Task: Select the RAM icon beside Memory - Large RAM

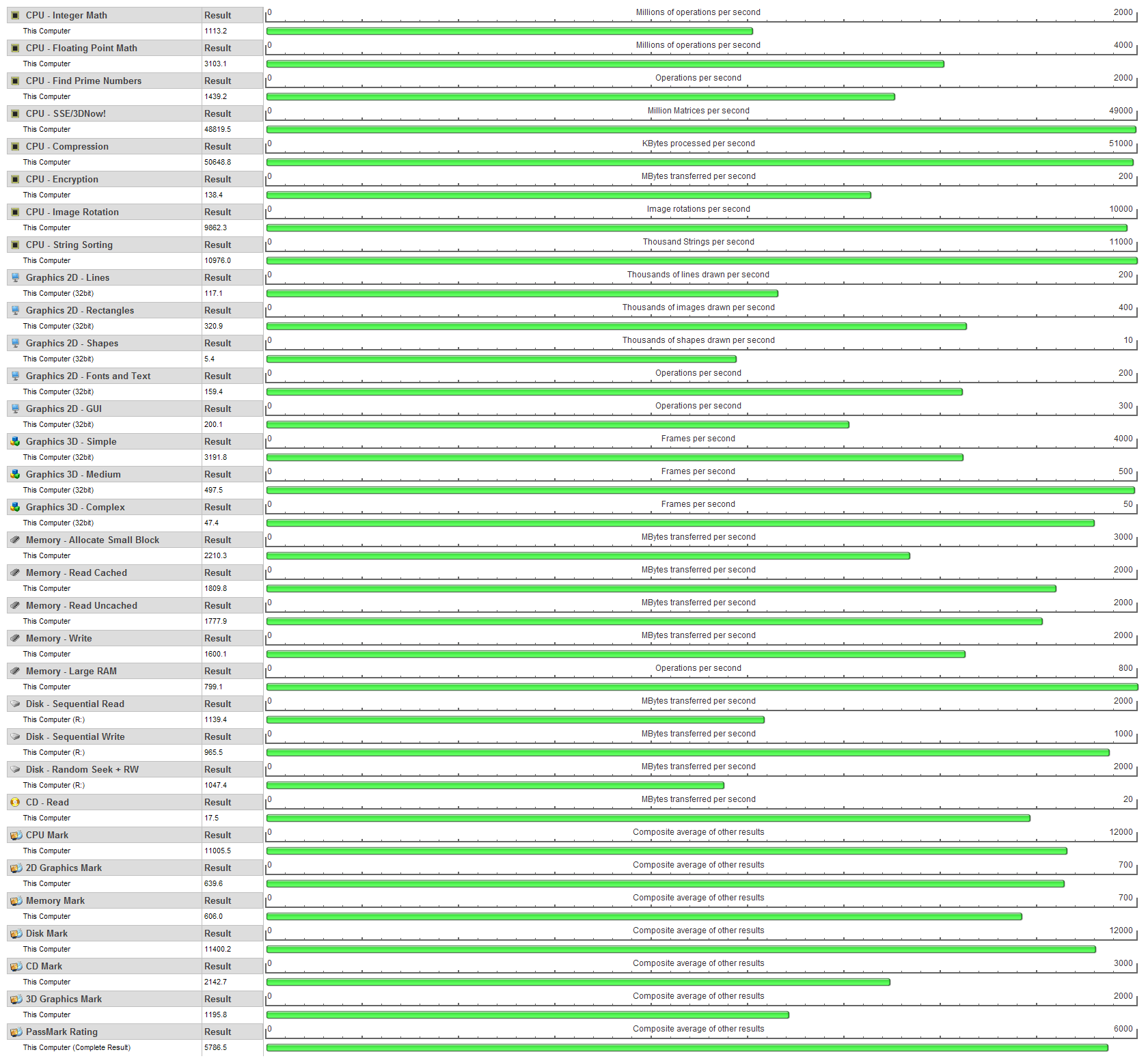Action: point(15,671)
